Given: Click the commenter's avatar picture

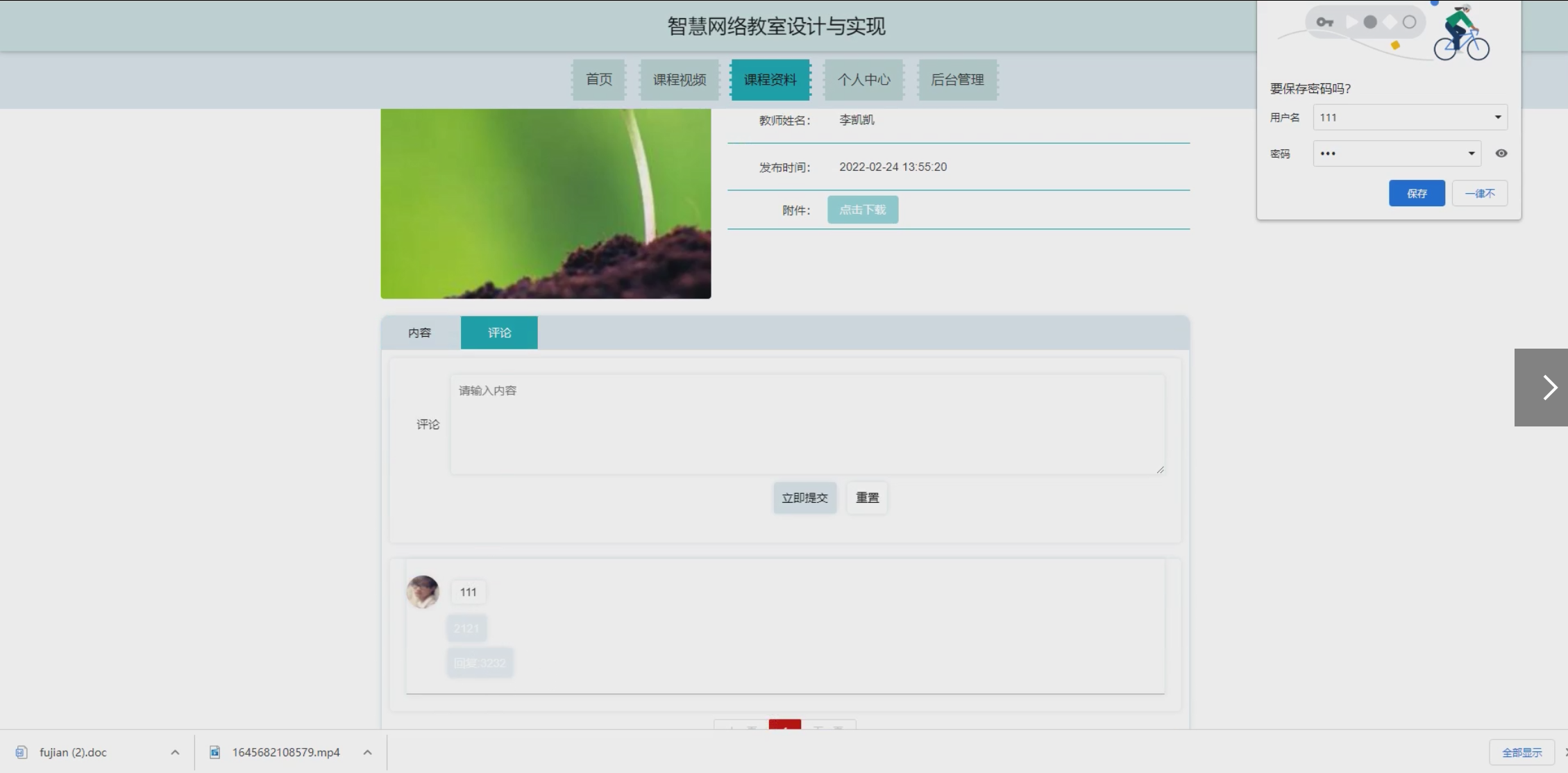Looking at the screenshot, I should (423, 592).
